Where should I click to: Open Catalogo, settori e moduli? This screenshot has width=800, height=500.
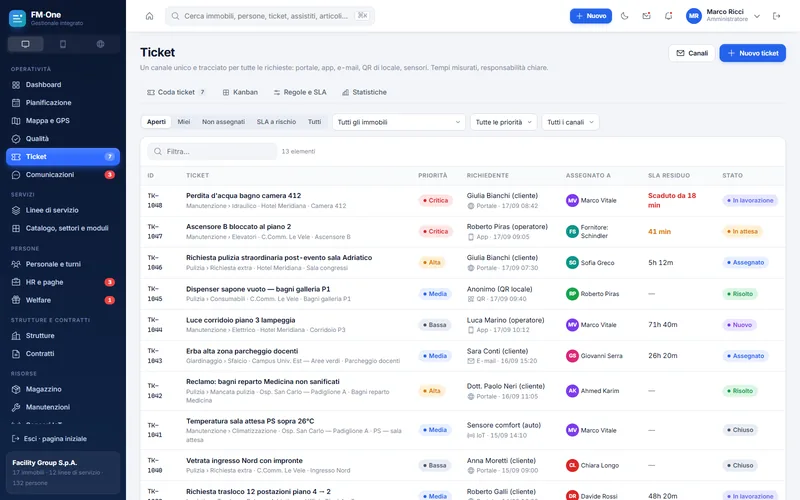63,228
